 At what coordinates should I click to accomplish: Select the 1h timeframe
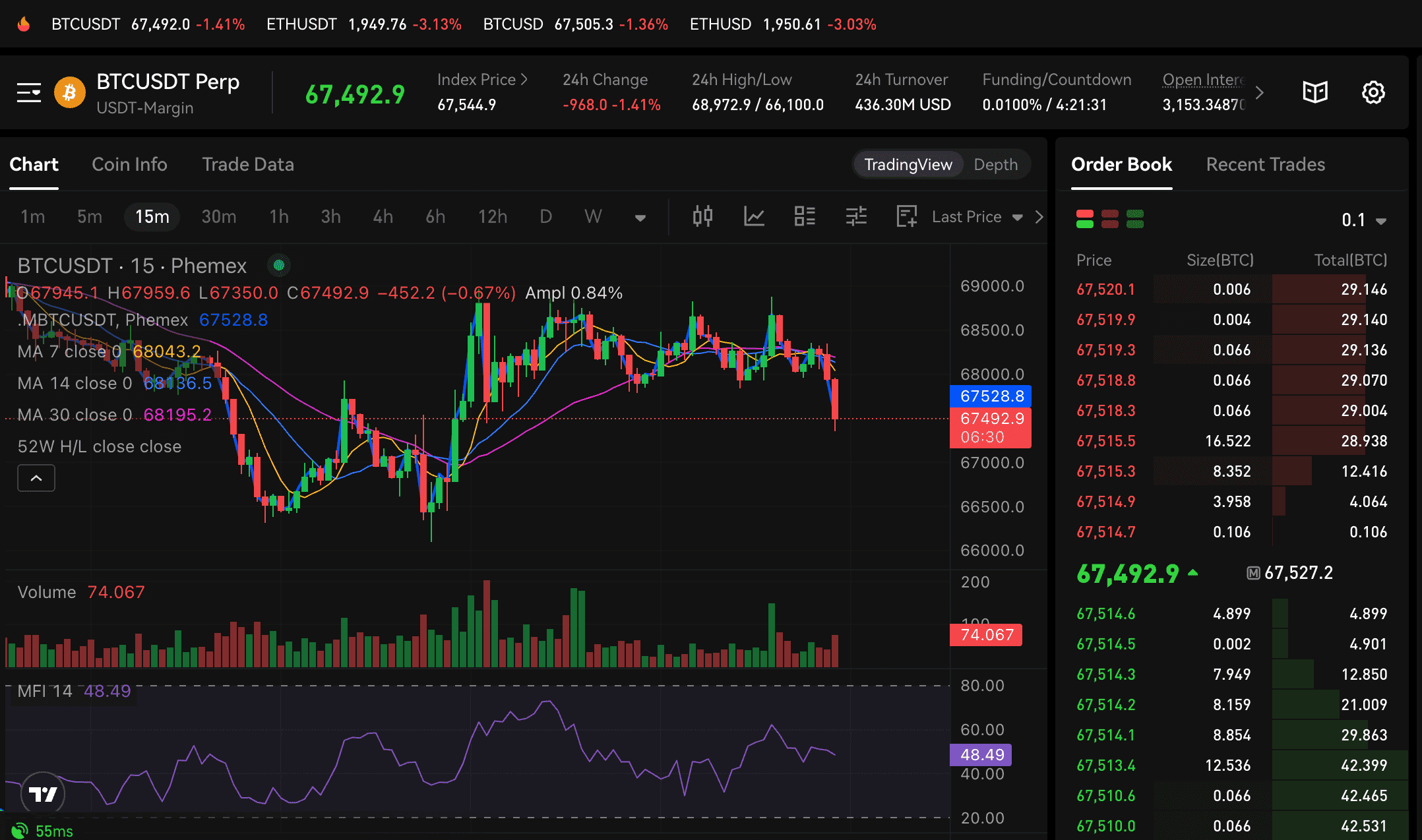pyautogui.click(x=279, y=217)
